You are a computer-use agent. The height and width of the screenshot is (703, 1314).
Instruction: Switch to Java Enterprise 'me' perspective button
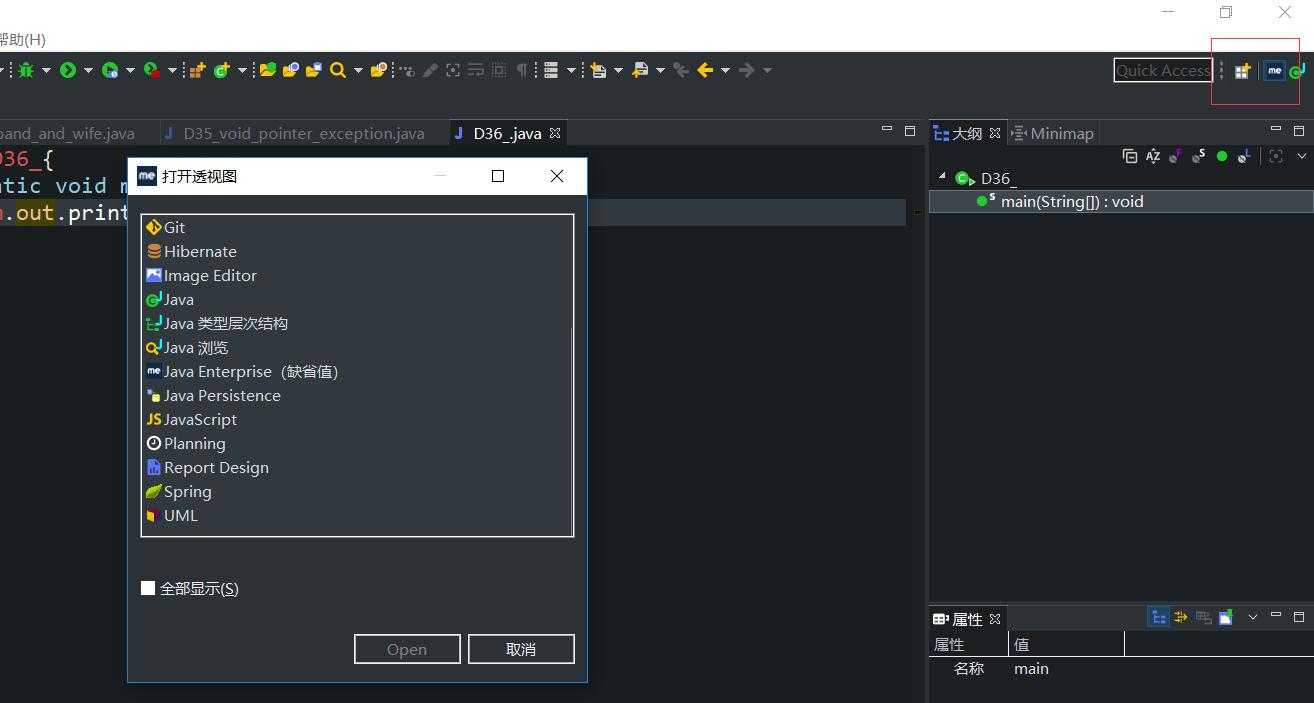click(1274, 71)
